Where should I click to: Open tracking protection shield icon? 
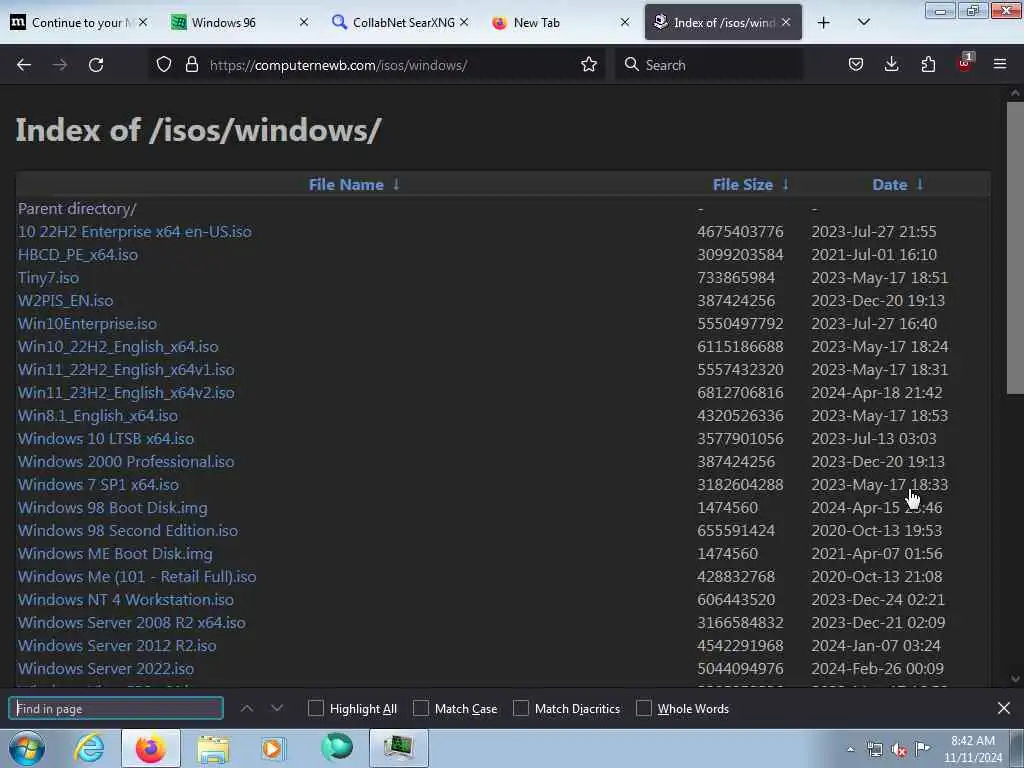(164, 65)
